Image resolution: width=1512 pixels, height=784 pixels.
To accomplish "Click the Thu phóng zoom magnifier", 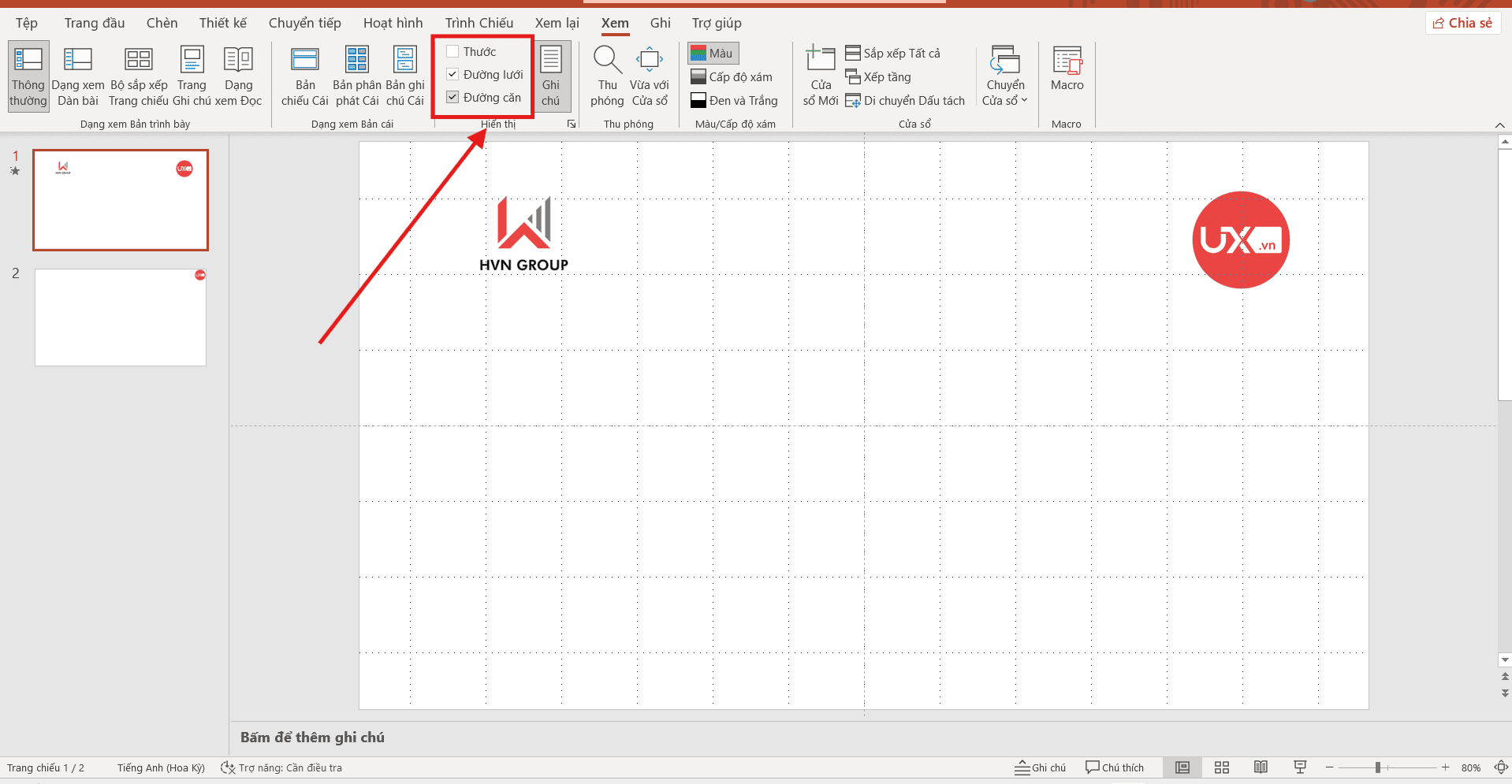I will [607, 76].
